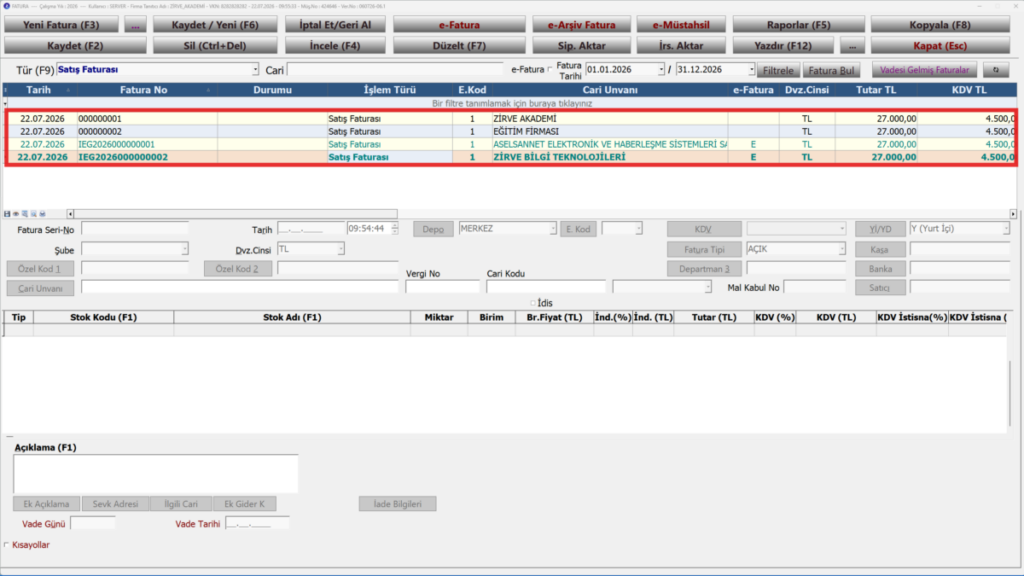Click the right arrow of the grid's horizontal scrollbar
The width and height of the screenshot is (1024, 576).
[1013, 214]
